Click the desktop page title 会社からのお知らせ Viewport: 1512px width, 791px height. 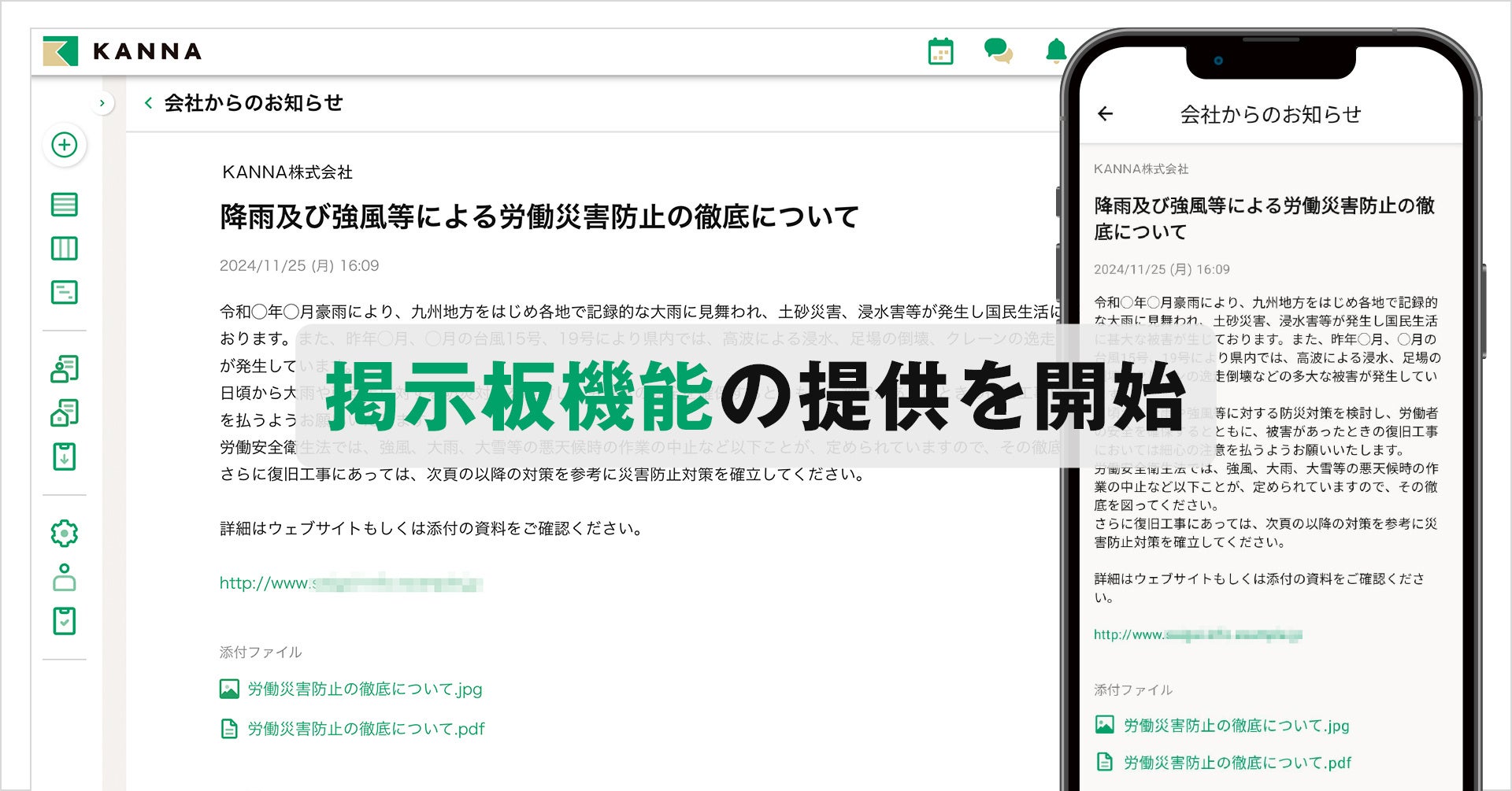[254, 103]
